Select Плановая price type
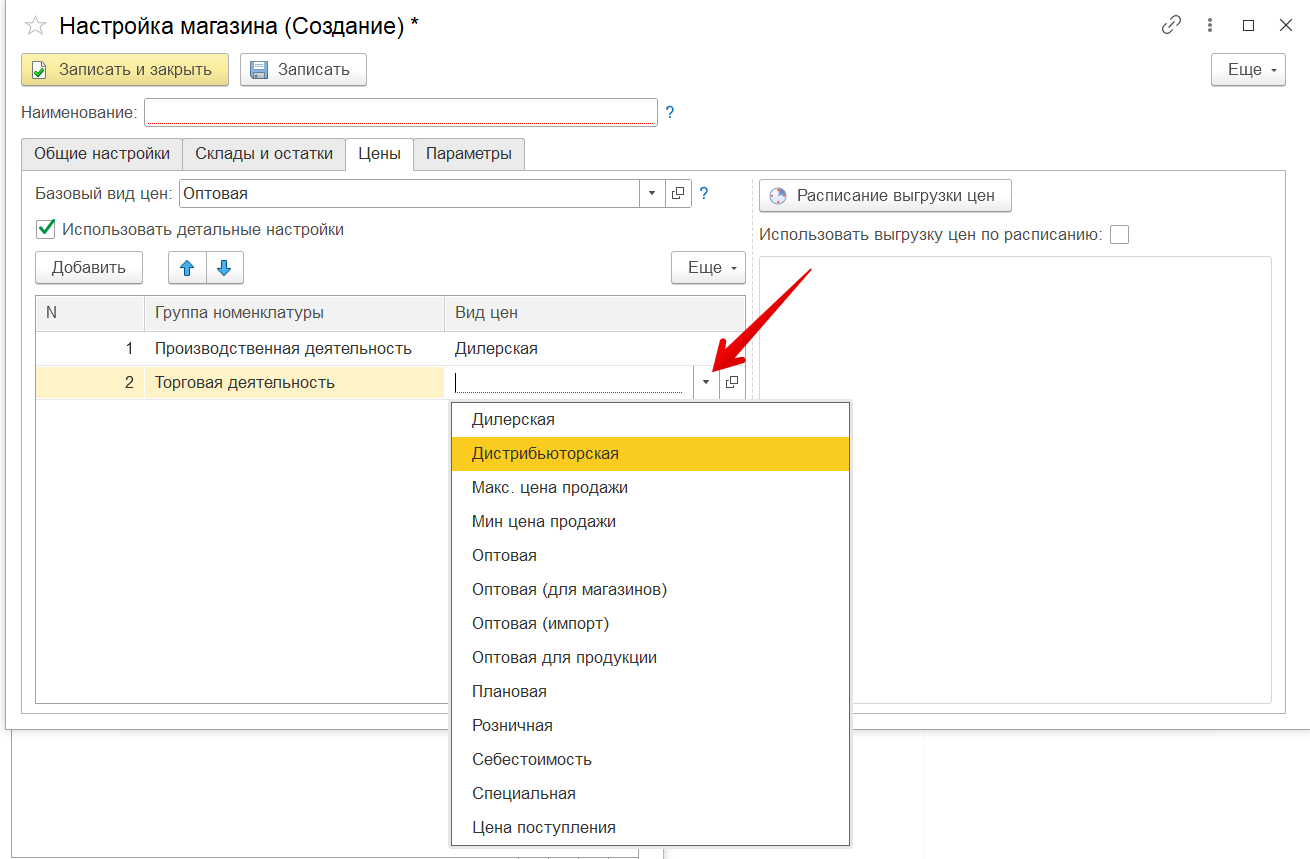Viewport: 1310px width, 859px height. click(x=650, y=692)
